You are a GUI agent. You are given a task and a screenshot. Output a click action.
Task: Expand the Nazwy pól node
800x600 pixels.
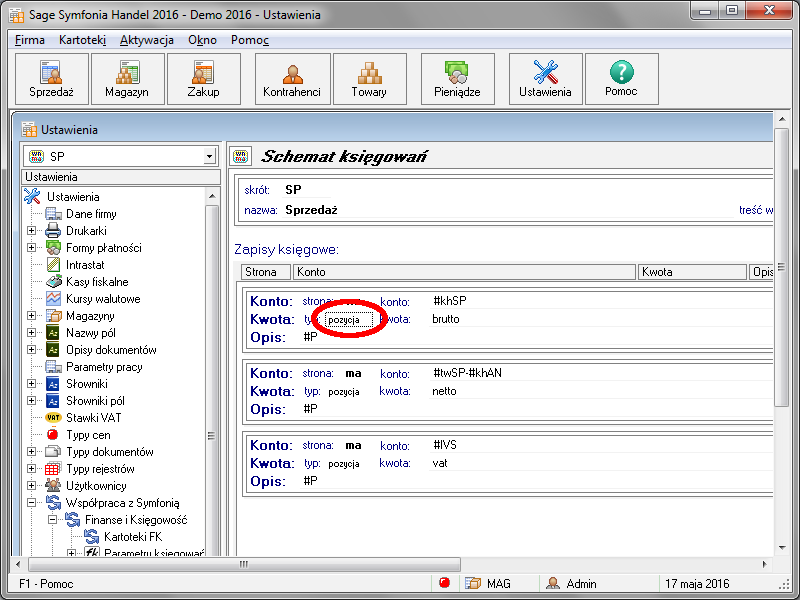[32, 333]
